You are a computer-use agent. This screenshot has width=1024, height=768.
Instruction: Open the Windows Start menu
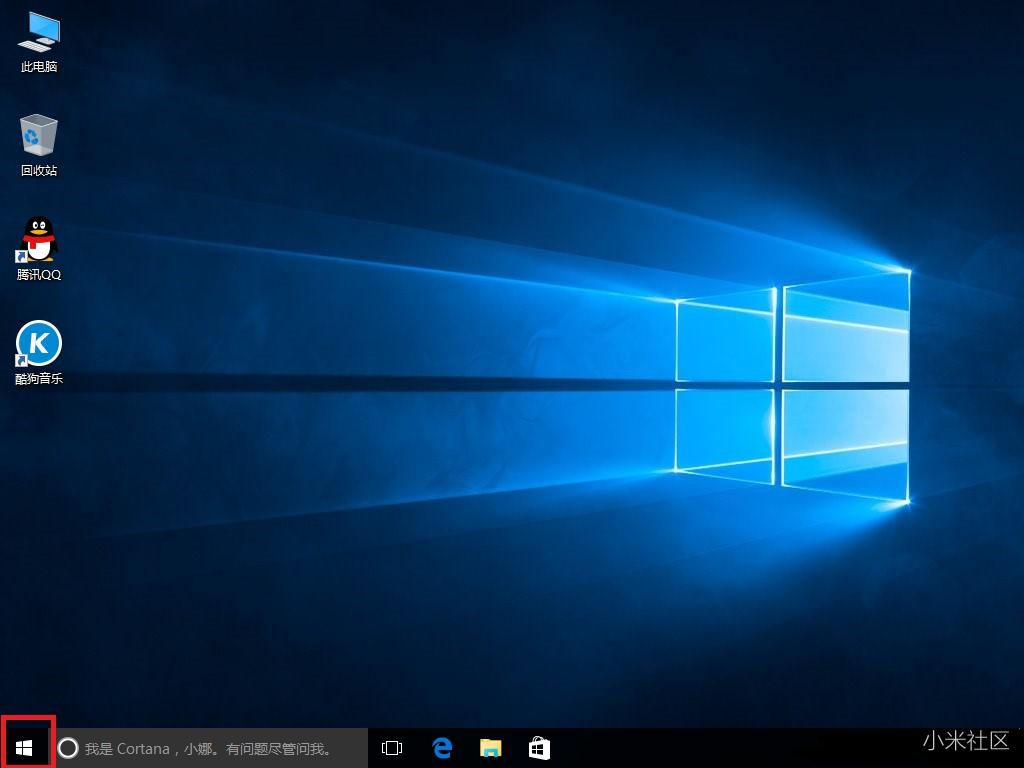pyautogui.click(x=25, y=747)
